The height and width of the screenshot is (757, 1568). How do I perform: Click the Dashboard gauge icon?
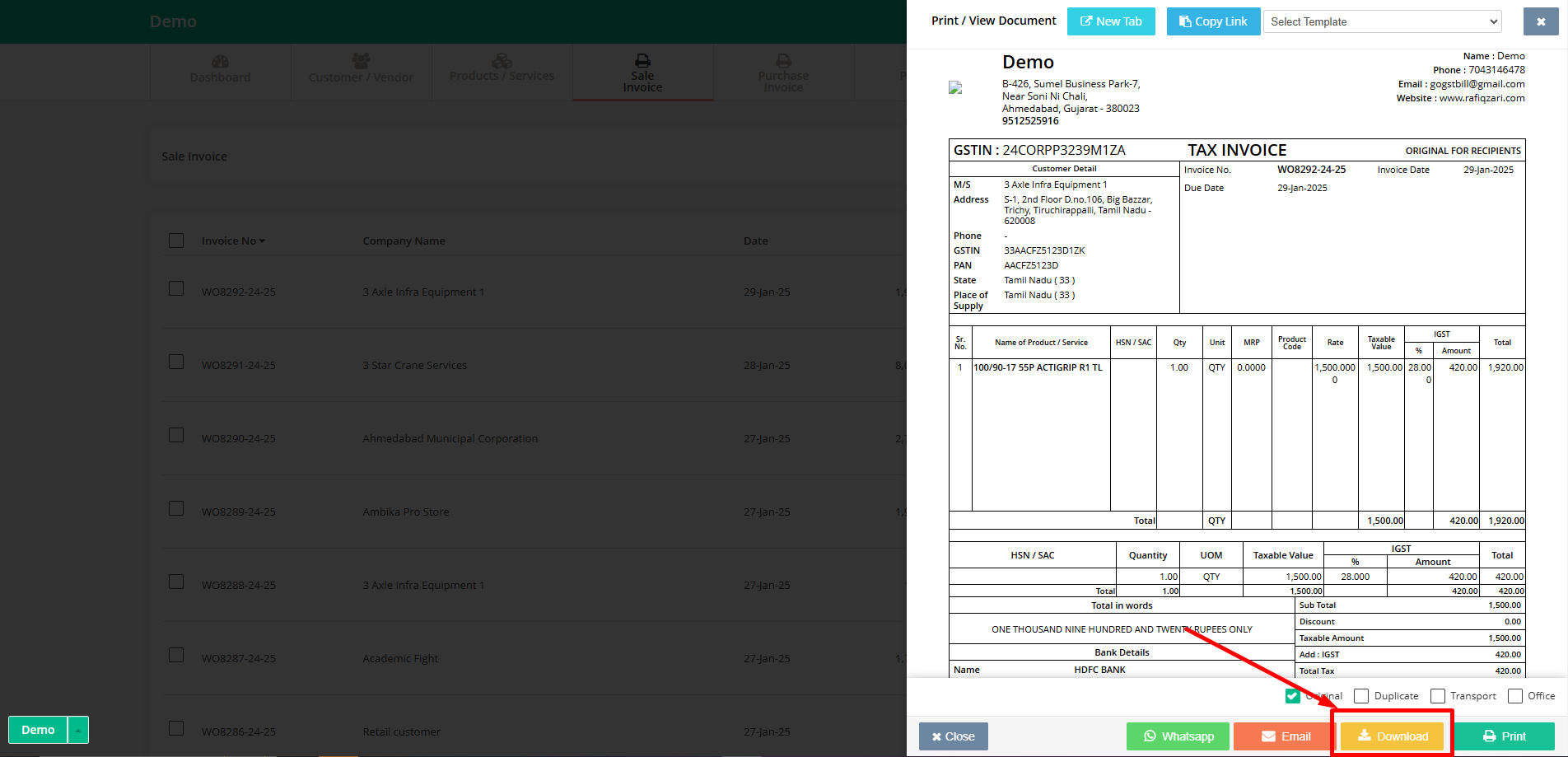[220, 60]
